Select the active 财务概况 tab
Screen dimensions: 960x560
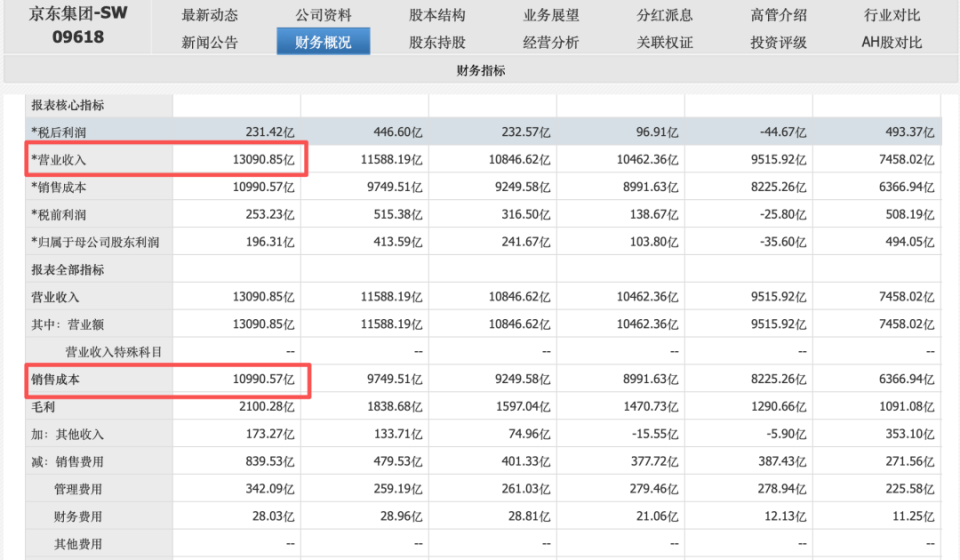pyautogui.click(x=323, y=42)
